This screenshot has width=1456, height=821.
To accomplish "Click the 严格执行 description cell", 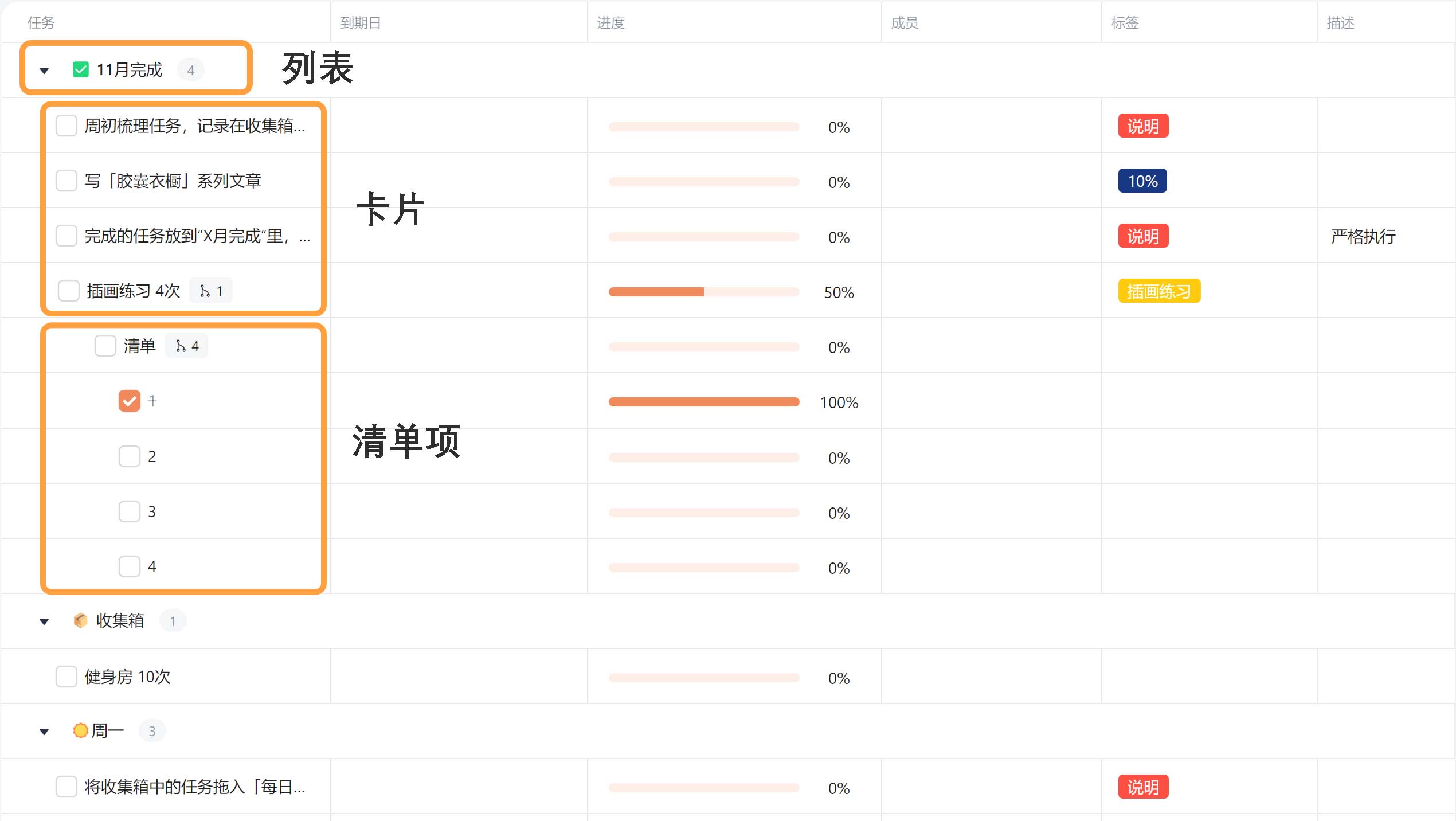I will [x=1363, y=236].
